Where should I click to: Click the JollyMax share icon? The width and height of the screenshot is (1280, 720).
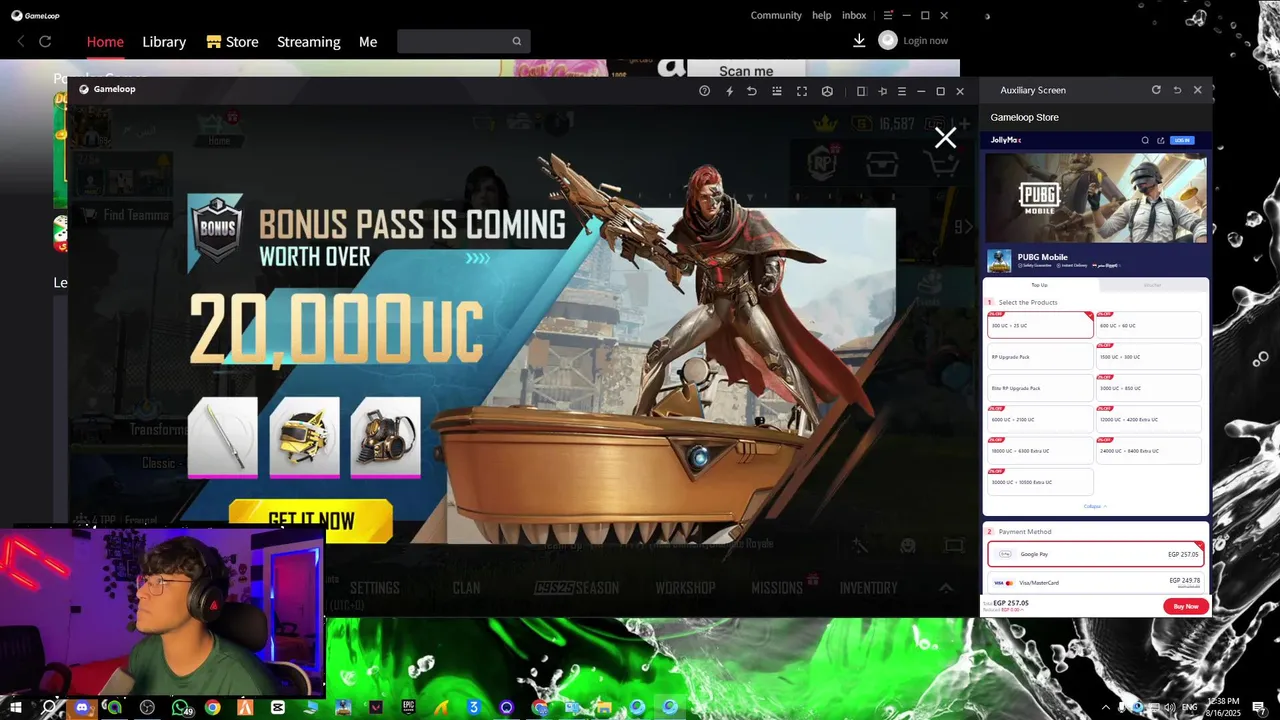click(x=1160, y=140)
